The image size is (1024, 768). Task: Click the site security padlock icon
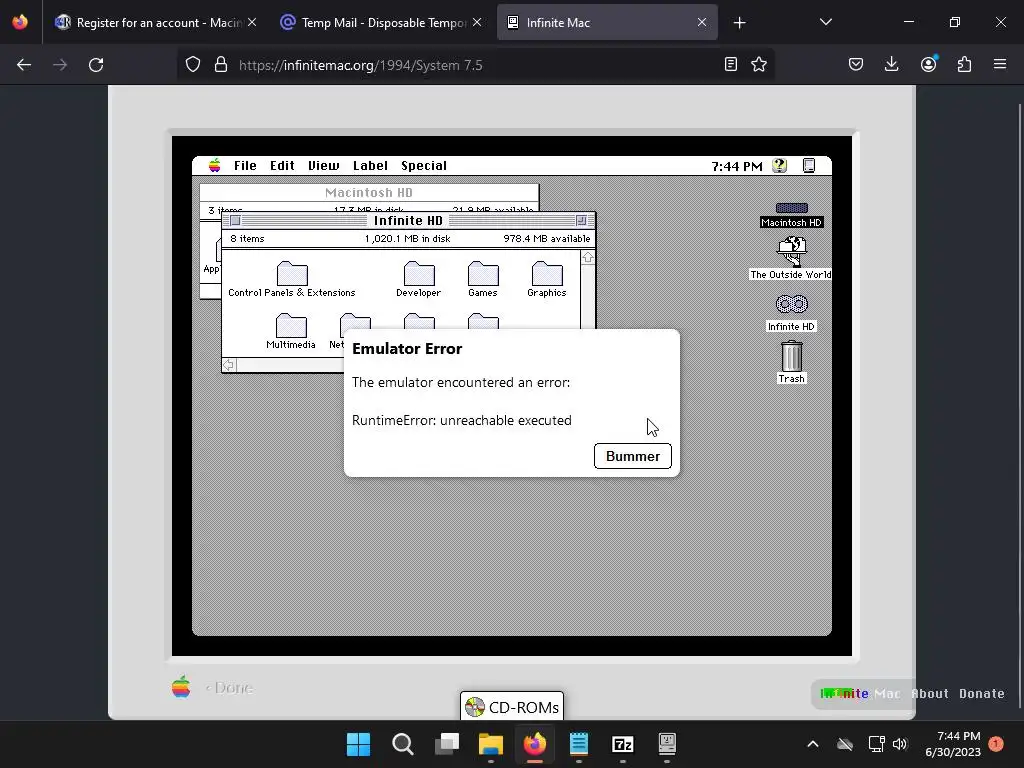coord(221,65)
